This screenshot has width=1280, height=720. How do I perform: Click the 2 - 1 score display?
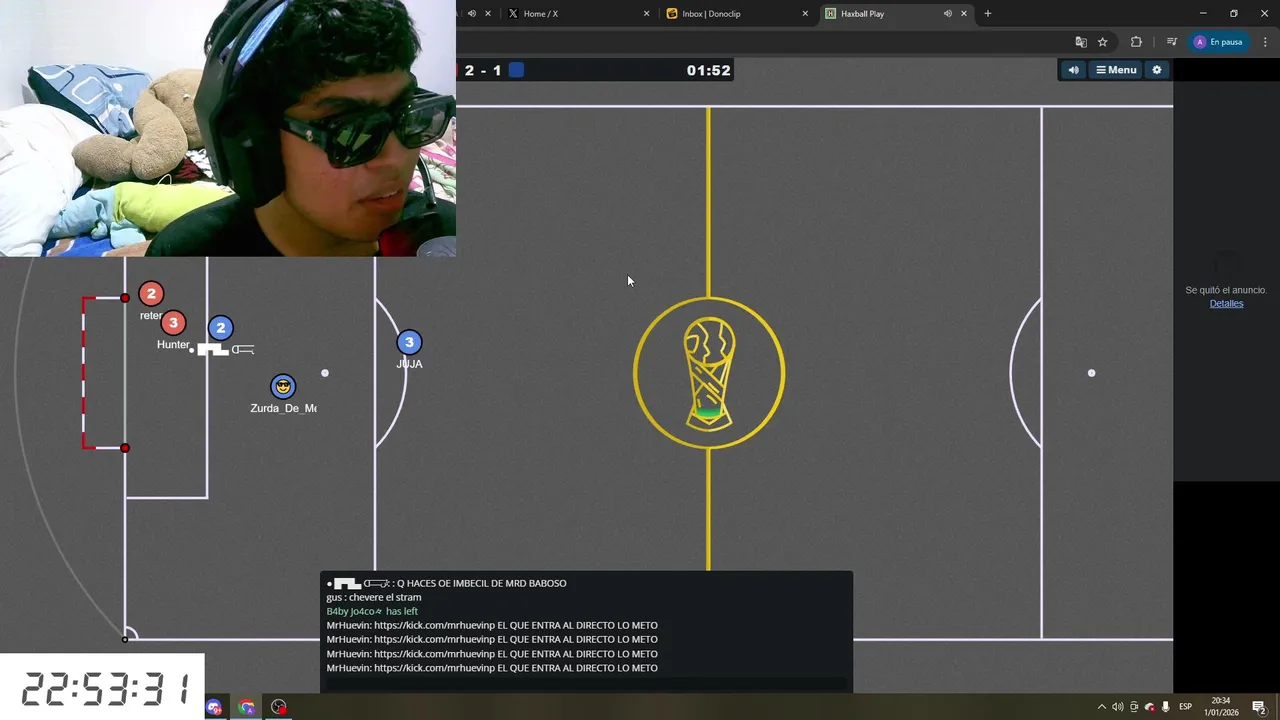[483, 70]
